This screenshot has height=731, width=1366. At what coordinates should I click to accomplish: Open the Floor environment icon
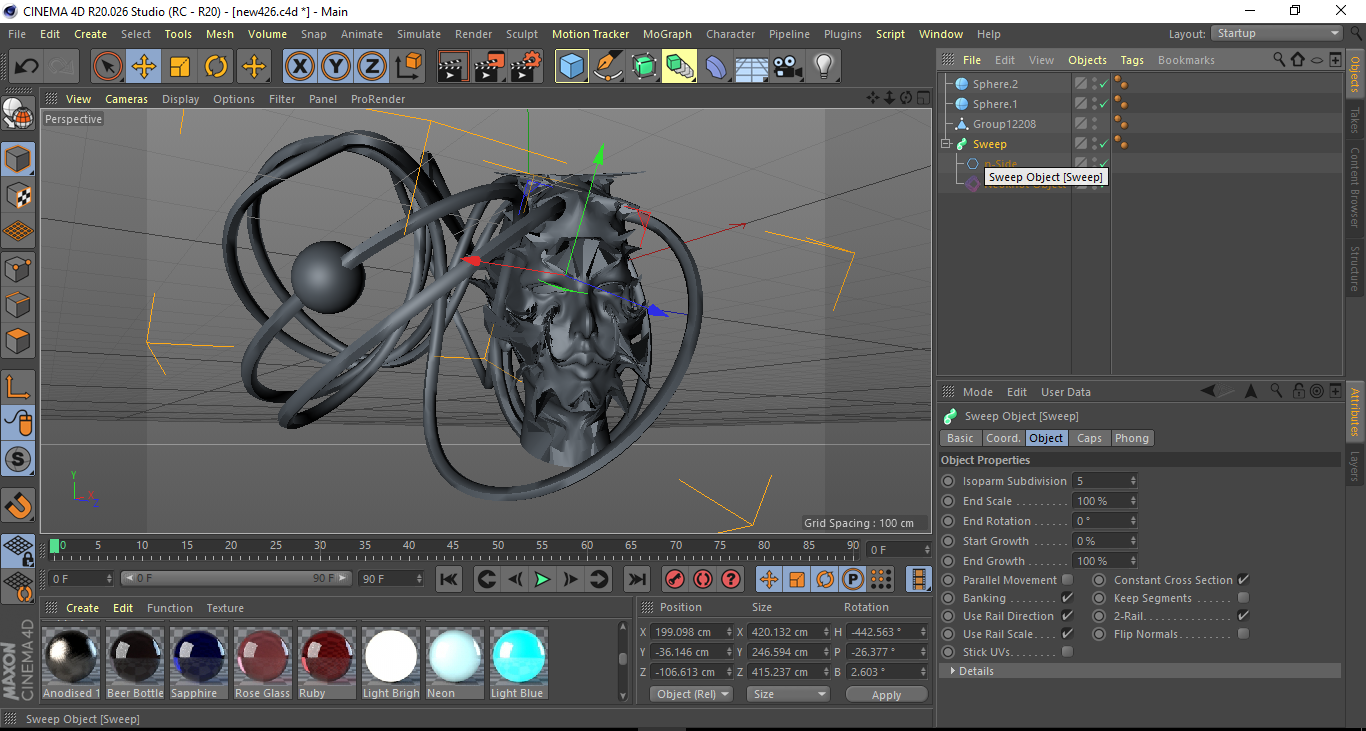coord(752,67)
